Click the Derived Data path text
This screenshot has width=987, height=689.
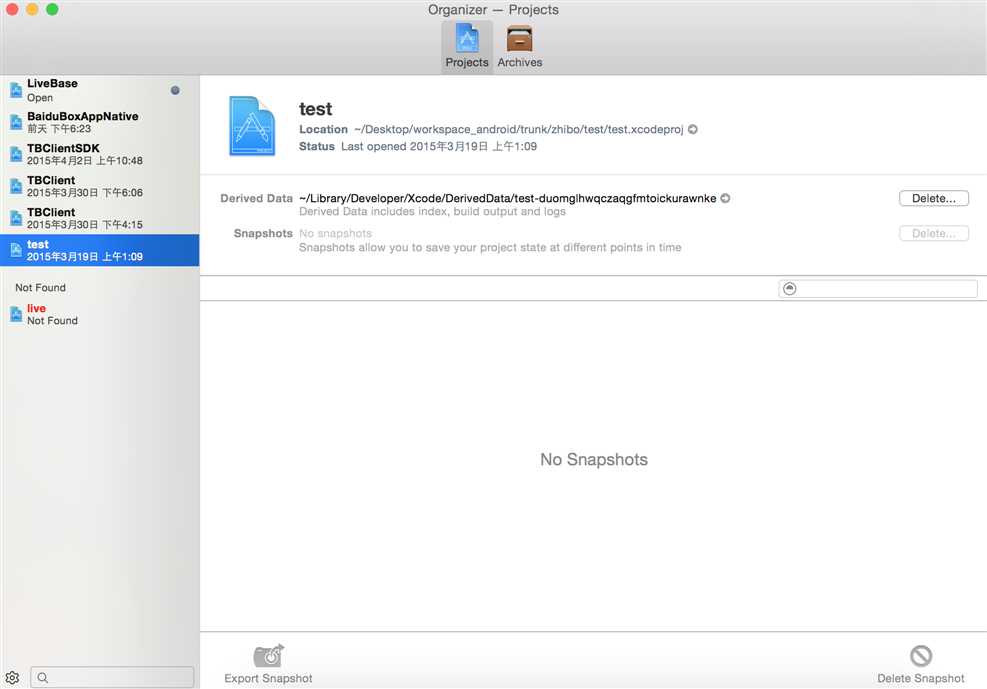[507, 198]
